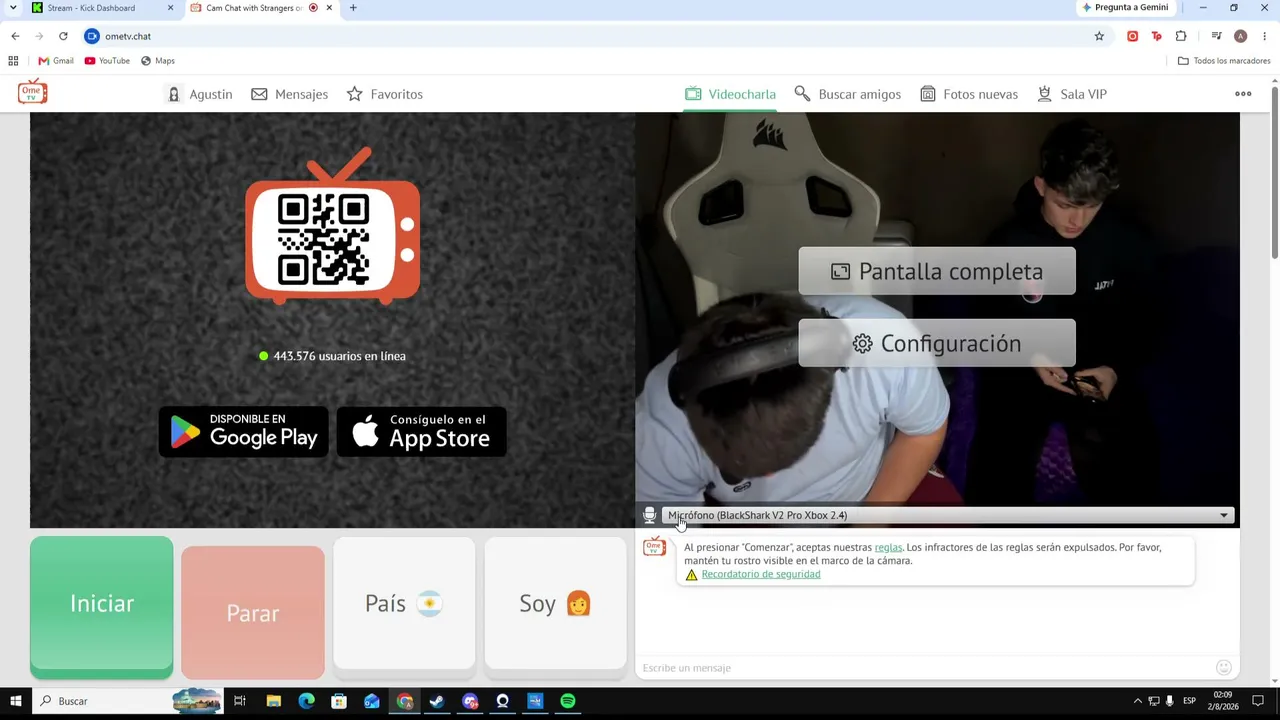Open the media controls toolbar icon
This screenshot has width=1280, height=720.
tap(1216, 36)
